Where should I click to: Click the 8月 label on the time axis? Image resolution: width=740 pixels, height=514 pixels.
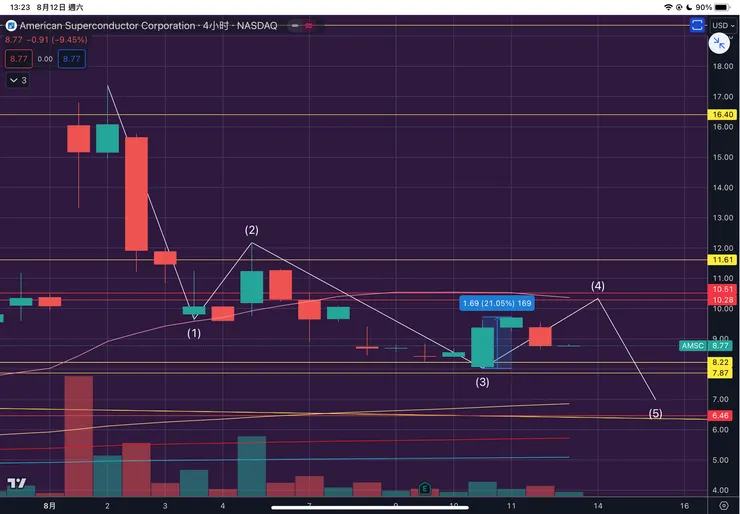(50, 506)
